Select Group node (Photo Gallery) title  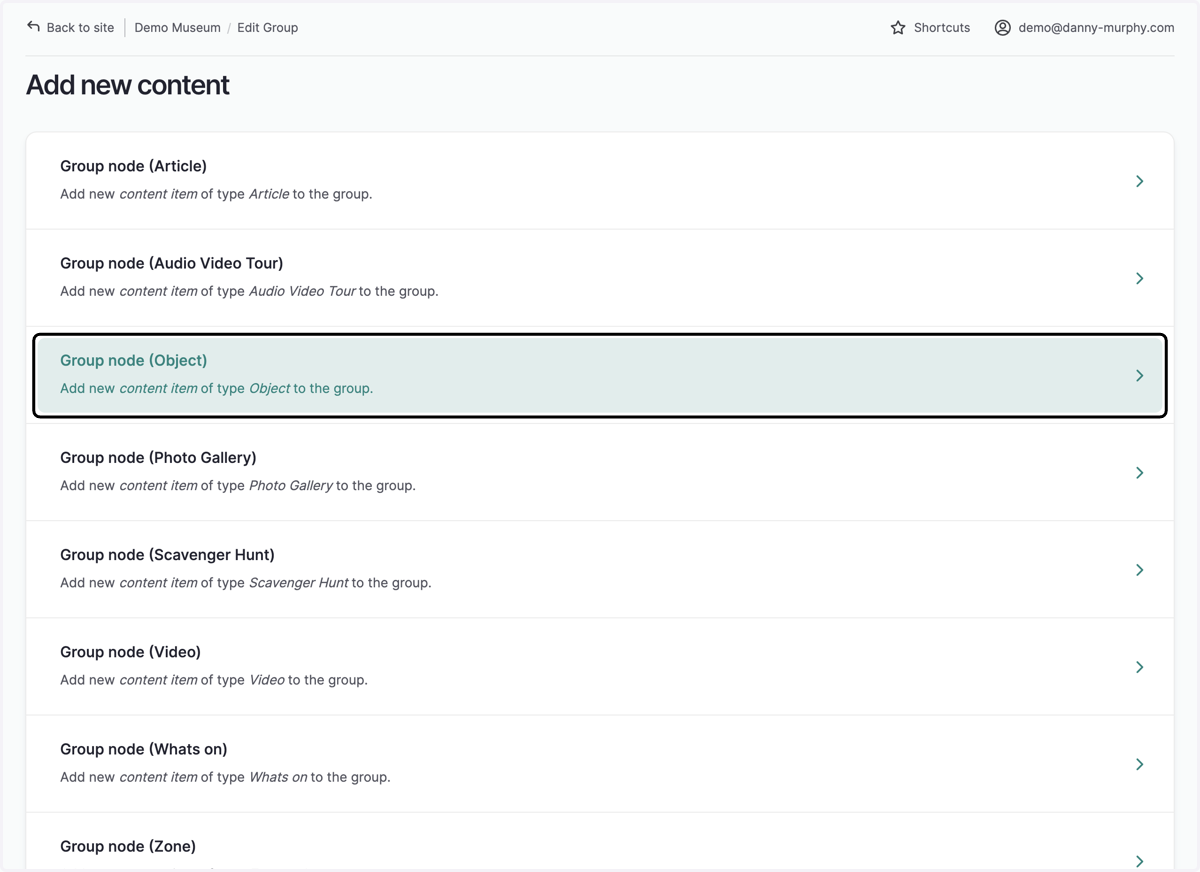click(158, 457)
